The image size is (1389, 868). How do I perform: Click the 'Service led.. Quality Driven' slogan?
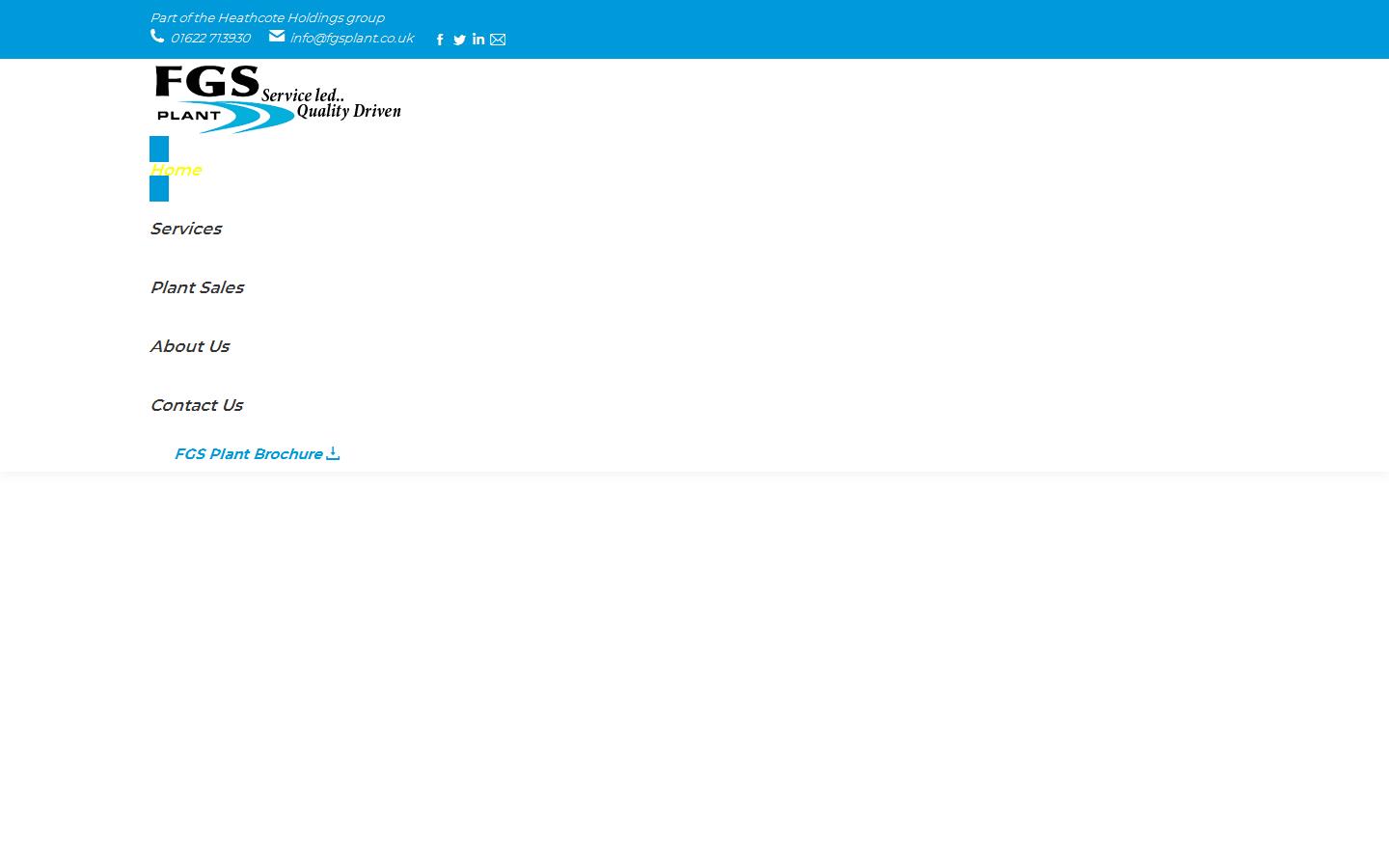tap(333, 103)
